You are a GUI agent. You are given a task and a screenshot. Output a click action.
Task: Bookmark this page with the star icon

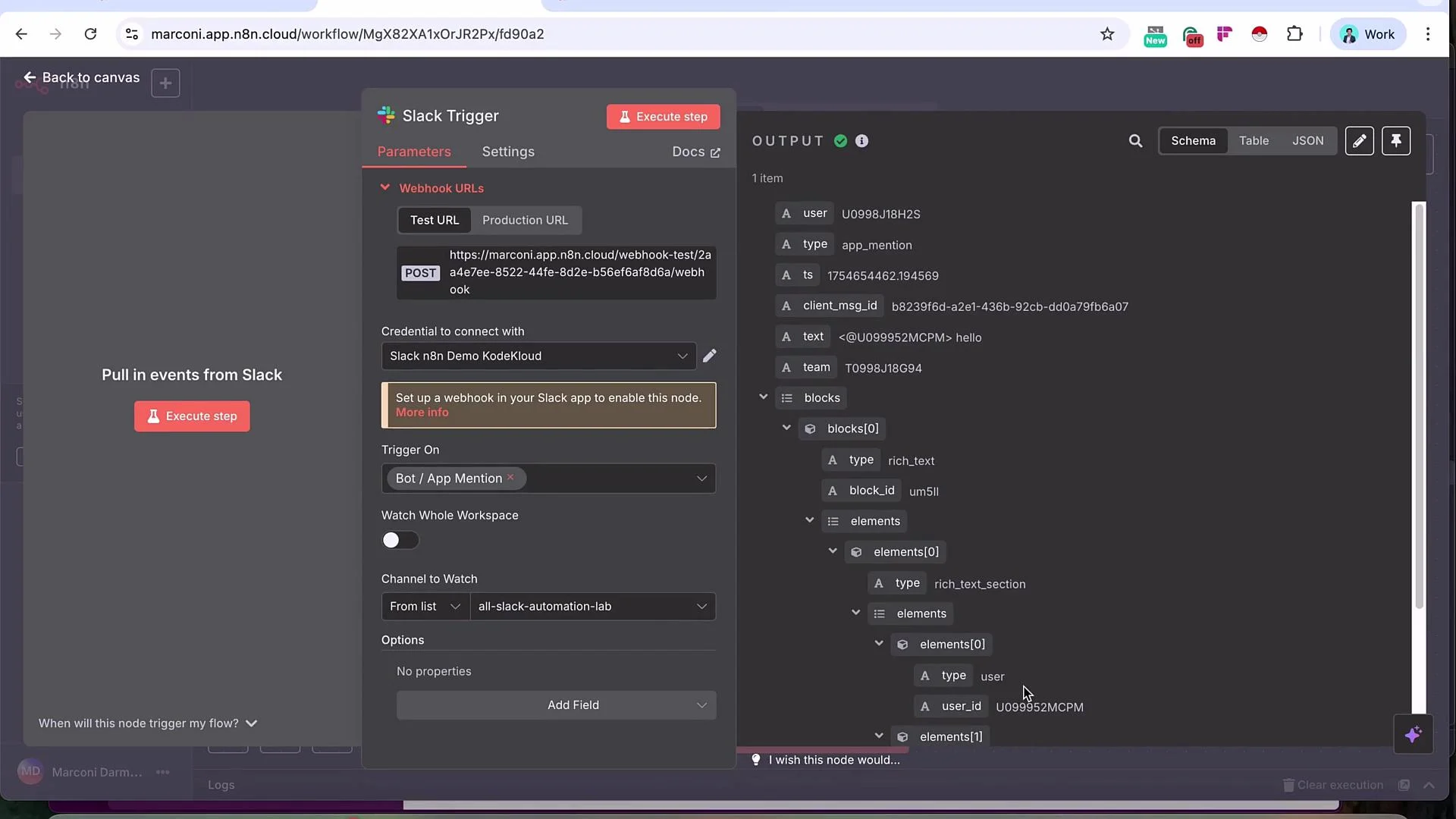click(x=1107, y=34)
